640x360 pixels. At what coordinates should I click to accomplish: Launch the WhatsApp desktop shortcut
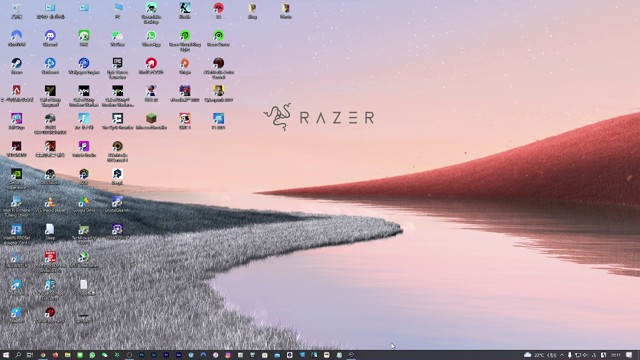(x=151, y=38)
